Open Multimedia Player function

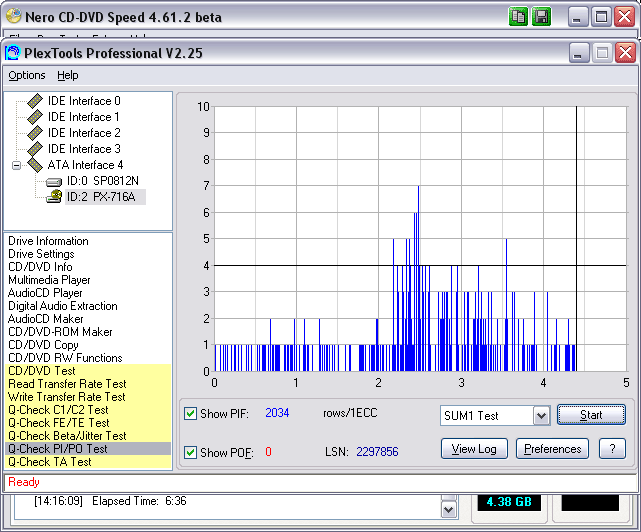(49, 280)
